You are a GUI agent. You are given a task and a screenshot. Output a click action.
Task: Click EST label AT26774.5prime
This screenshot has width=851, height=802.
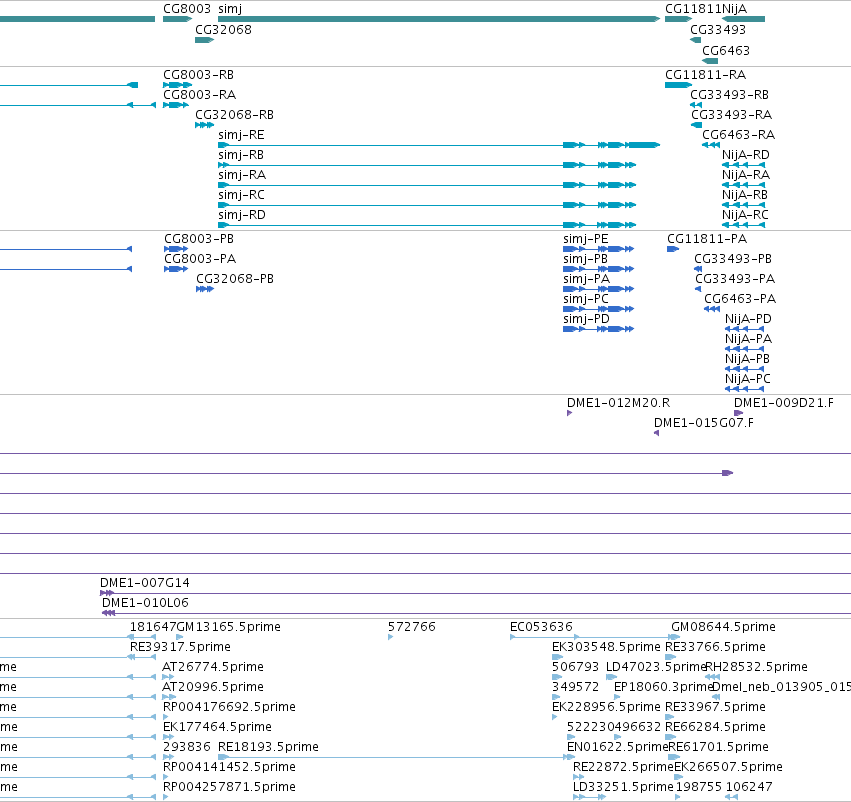click(x=213, y=667)
